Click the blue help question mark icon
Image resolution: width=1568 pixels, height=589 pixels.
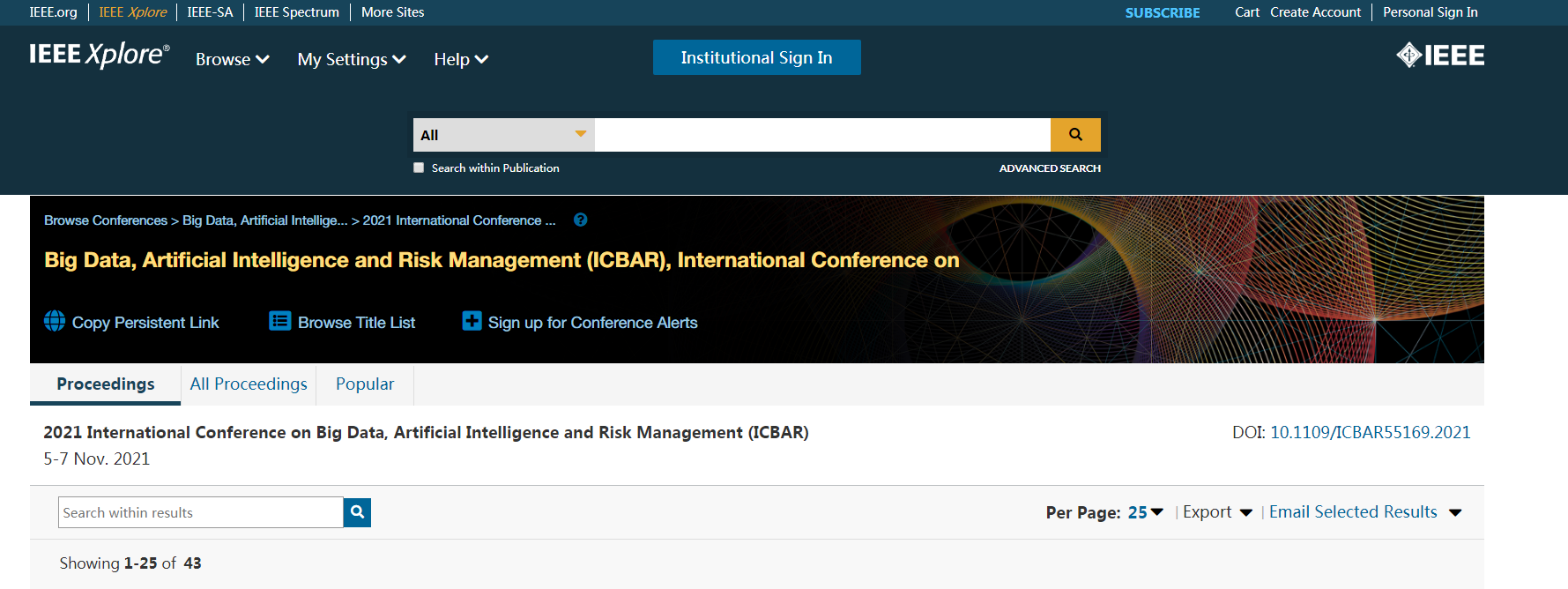coord(580,220)
